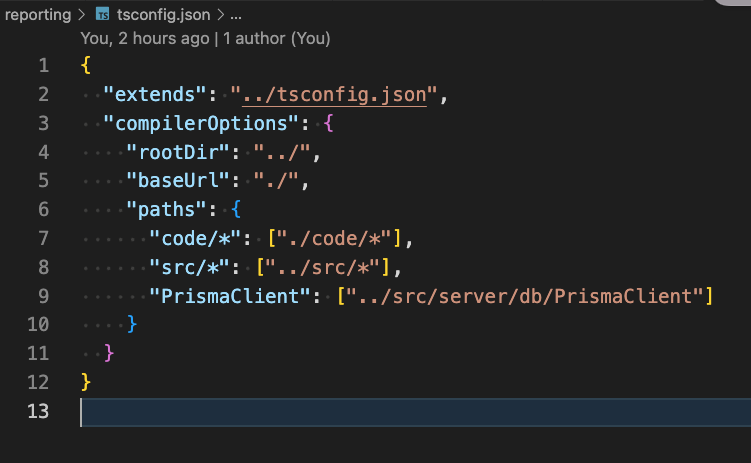Click line number 1 in gutter
Screen dimensions: 751x463
[44, 65]
